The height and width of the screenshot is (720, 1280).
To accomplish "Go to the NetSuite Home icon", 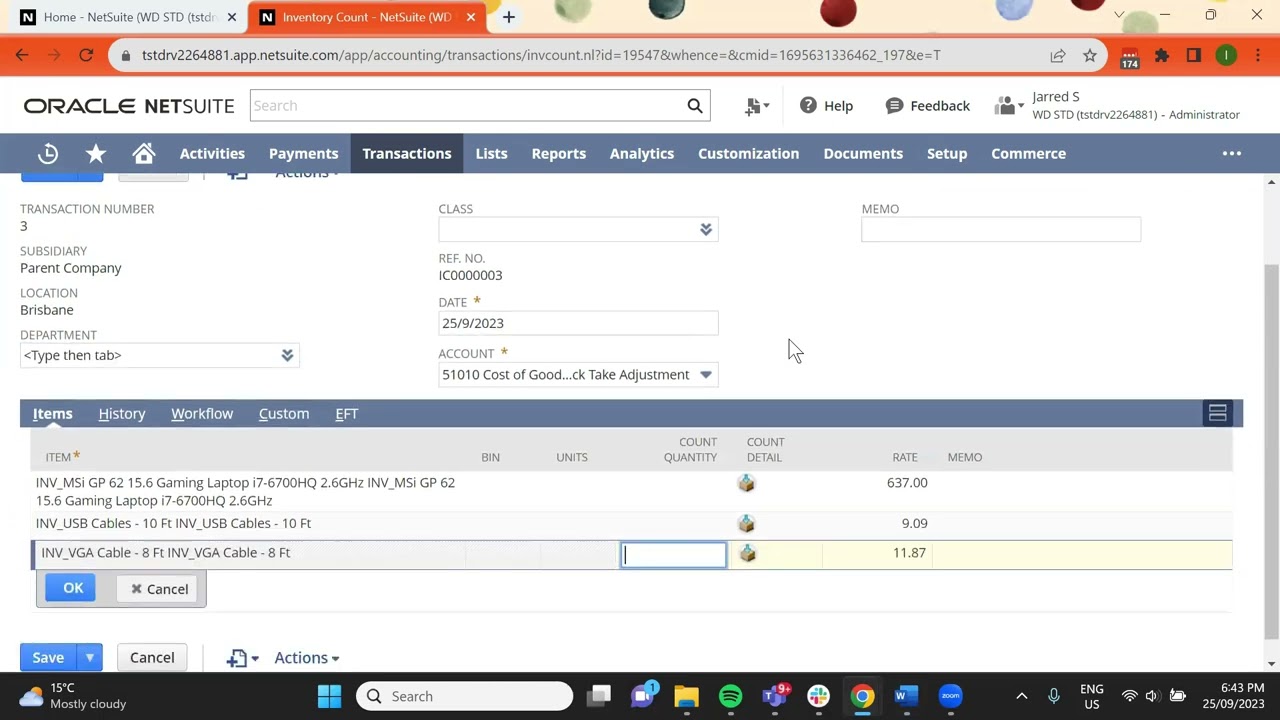I will coord(144,154).
